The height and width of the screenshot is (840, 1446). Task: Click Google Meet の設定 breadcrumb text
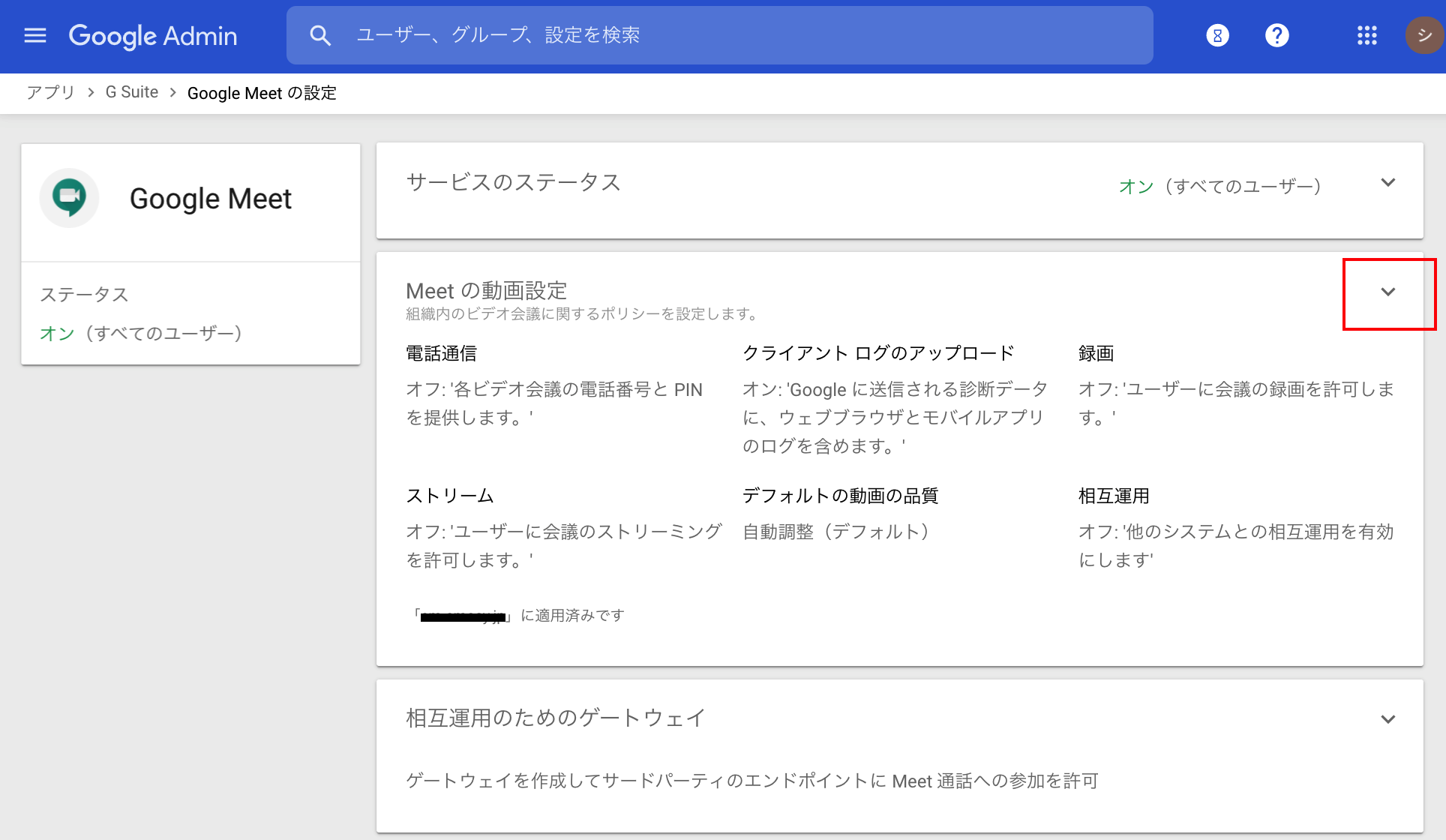click(x=262, y=93)
